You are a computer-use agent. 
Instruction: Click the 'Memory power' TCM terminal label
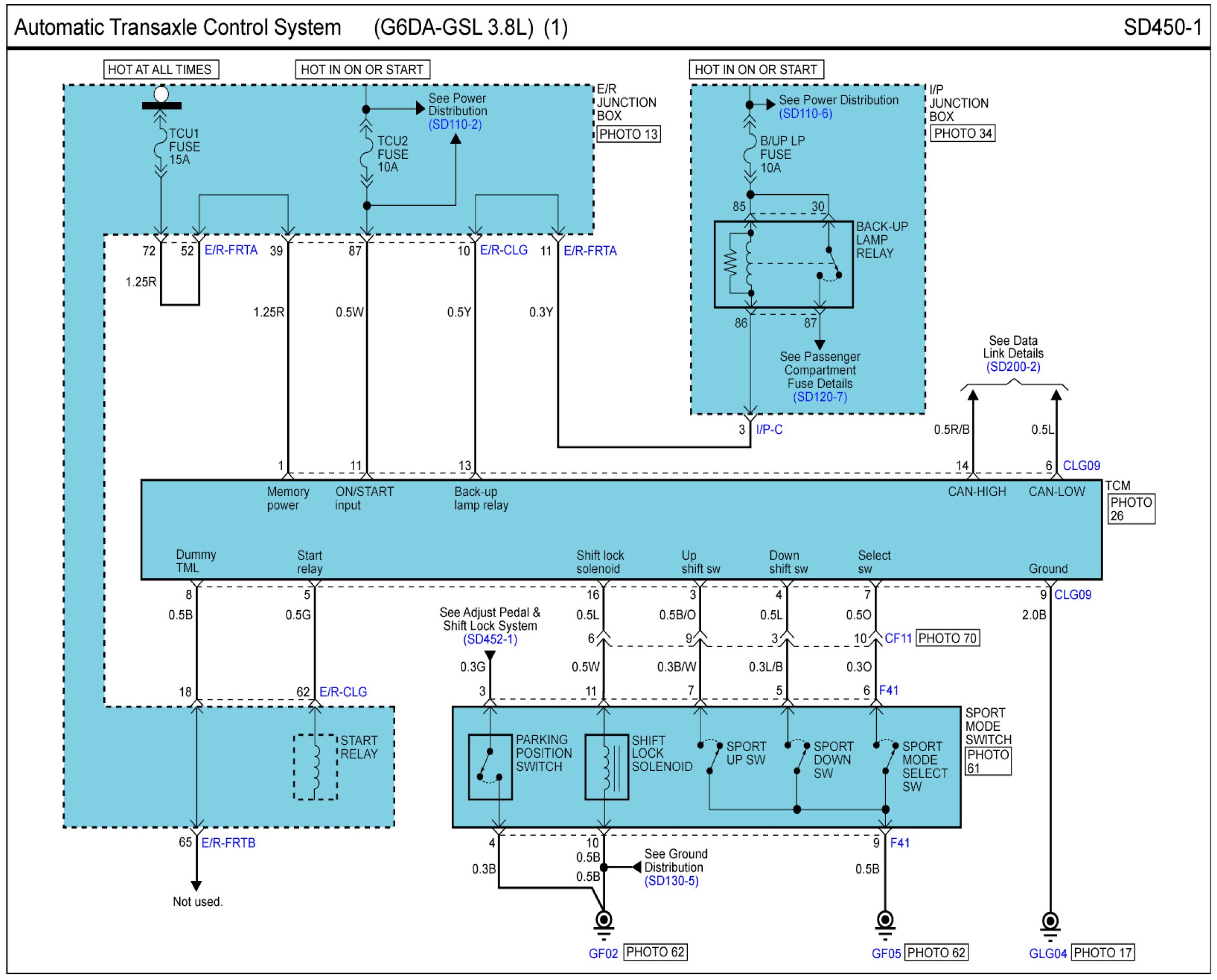pos(288,499)
